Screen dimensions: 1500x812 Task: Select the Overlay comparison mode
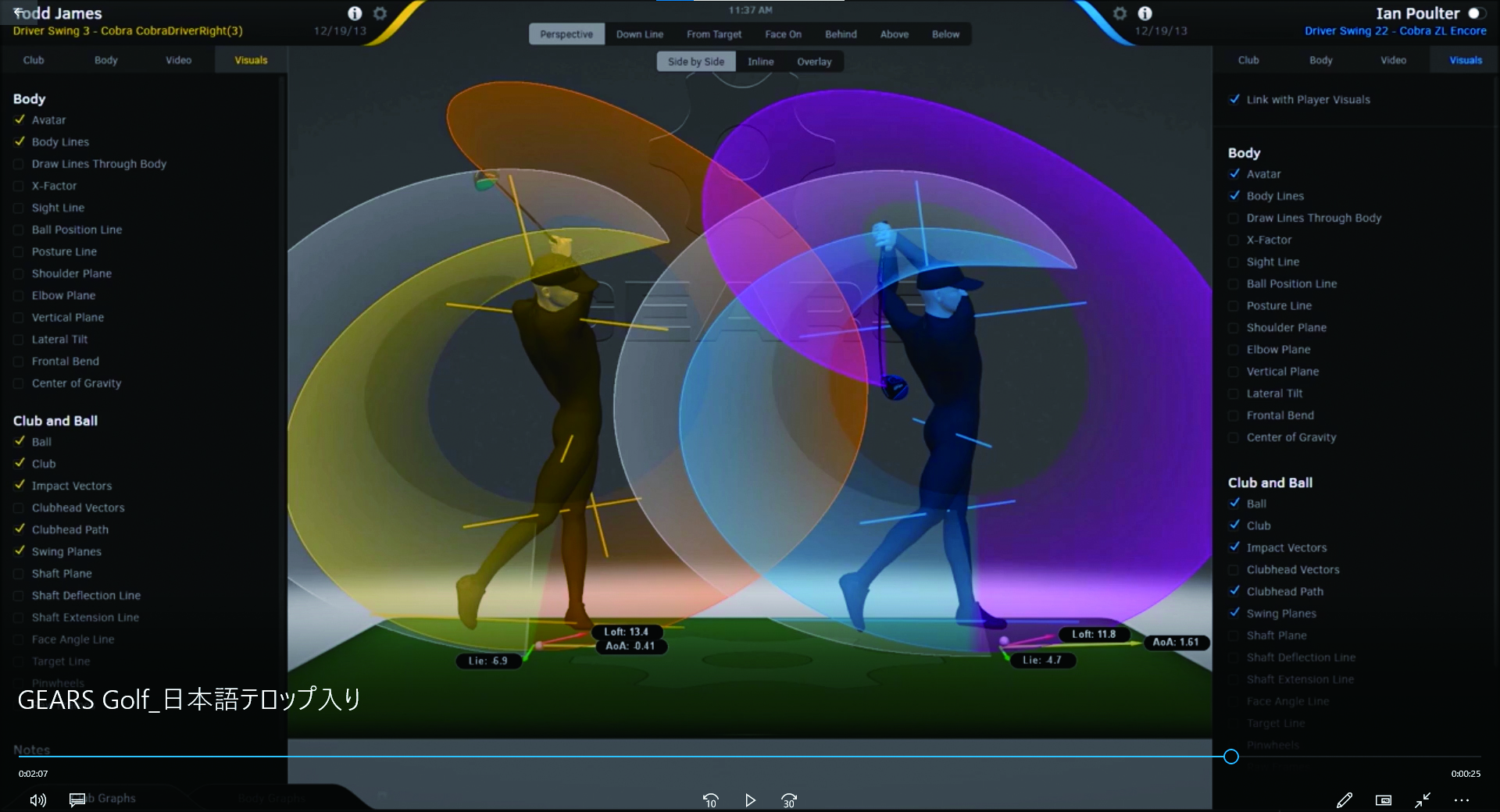click(x=813, y=62)
